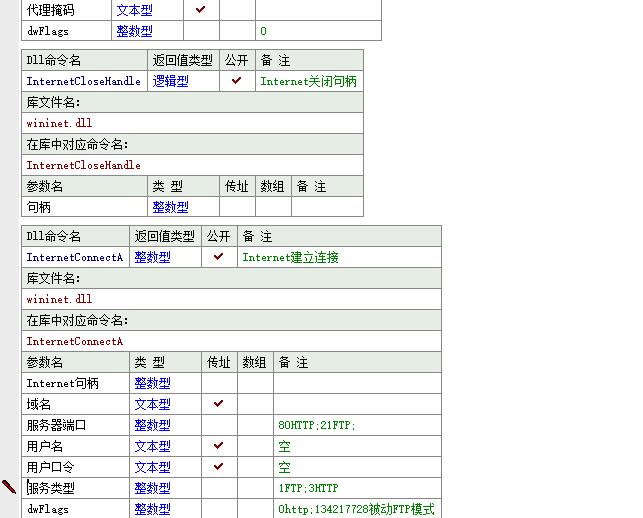Select 逻辑型 return type of InternetCloseHandle
Image resolution: width=643 pixels, height=518 pixels.
[170, 82]
